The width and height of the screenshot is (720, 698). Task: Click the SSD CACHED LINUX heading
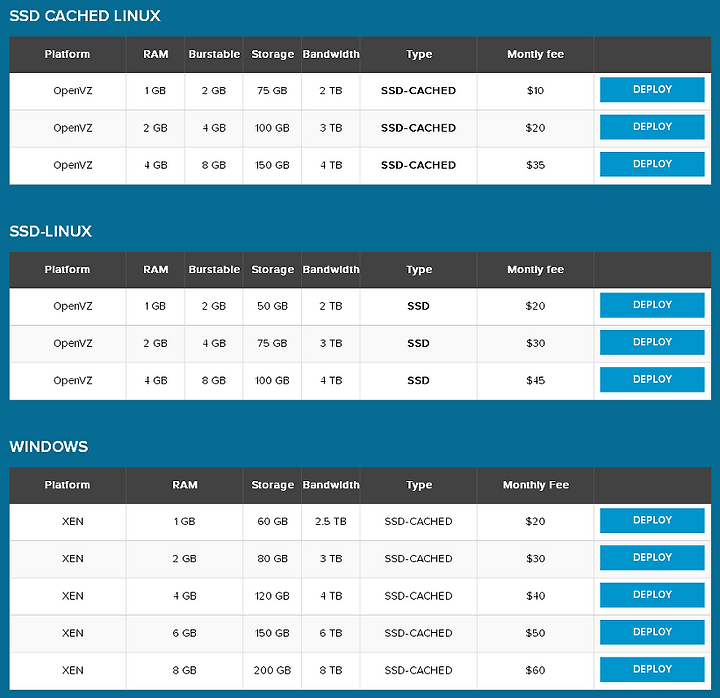click(85, 16)
